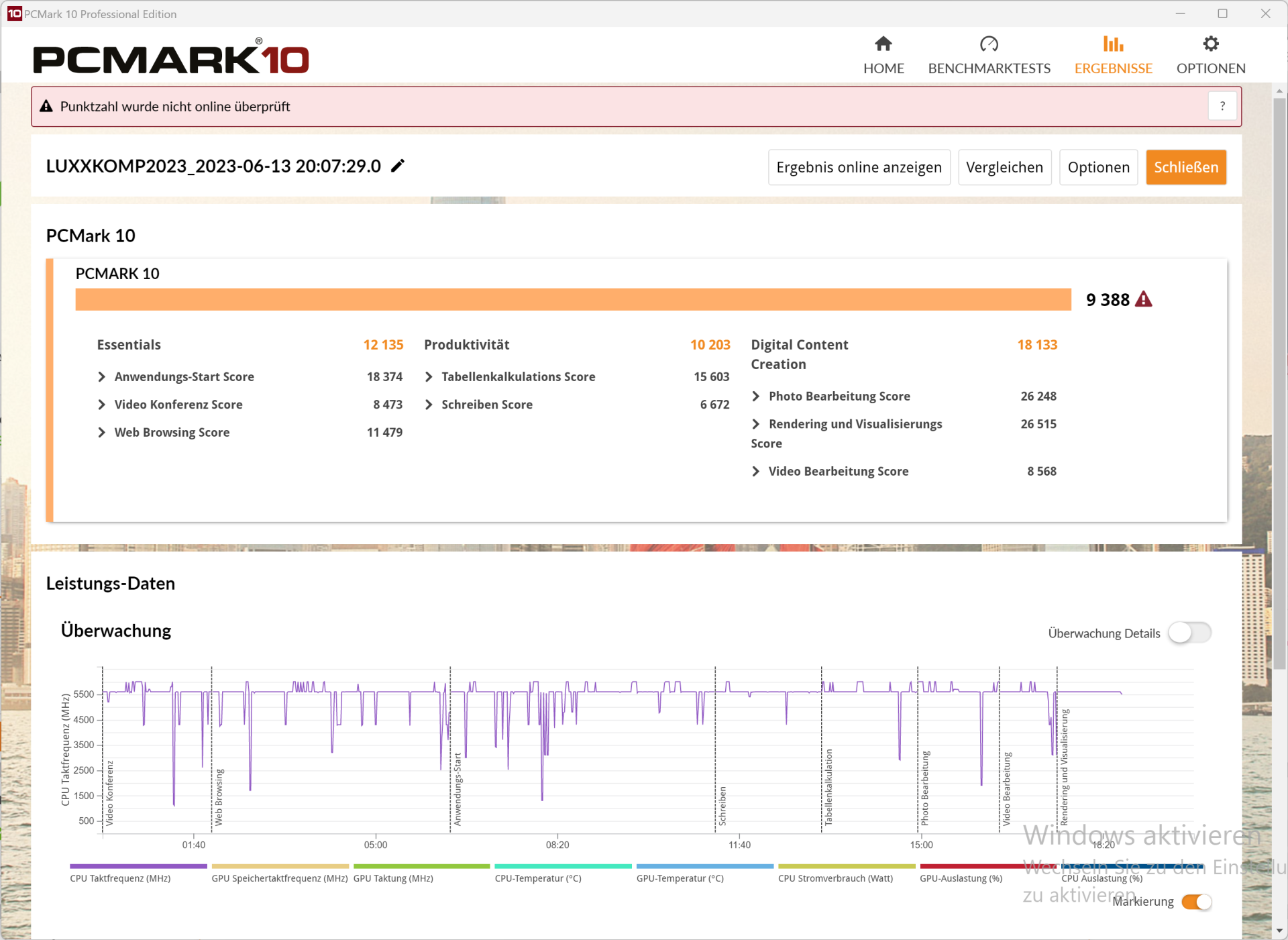Click the Digital Content Creation score 18 133
The width and height of the screenshot is (1288, 940).
[x=1037, y=345]
